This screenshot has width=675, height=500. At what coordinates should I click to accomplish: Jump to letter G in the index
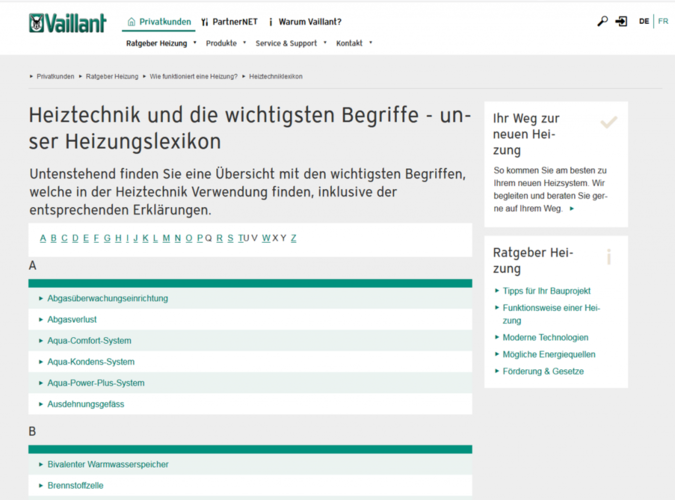coord(107,238)
